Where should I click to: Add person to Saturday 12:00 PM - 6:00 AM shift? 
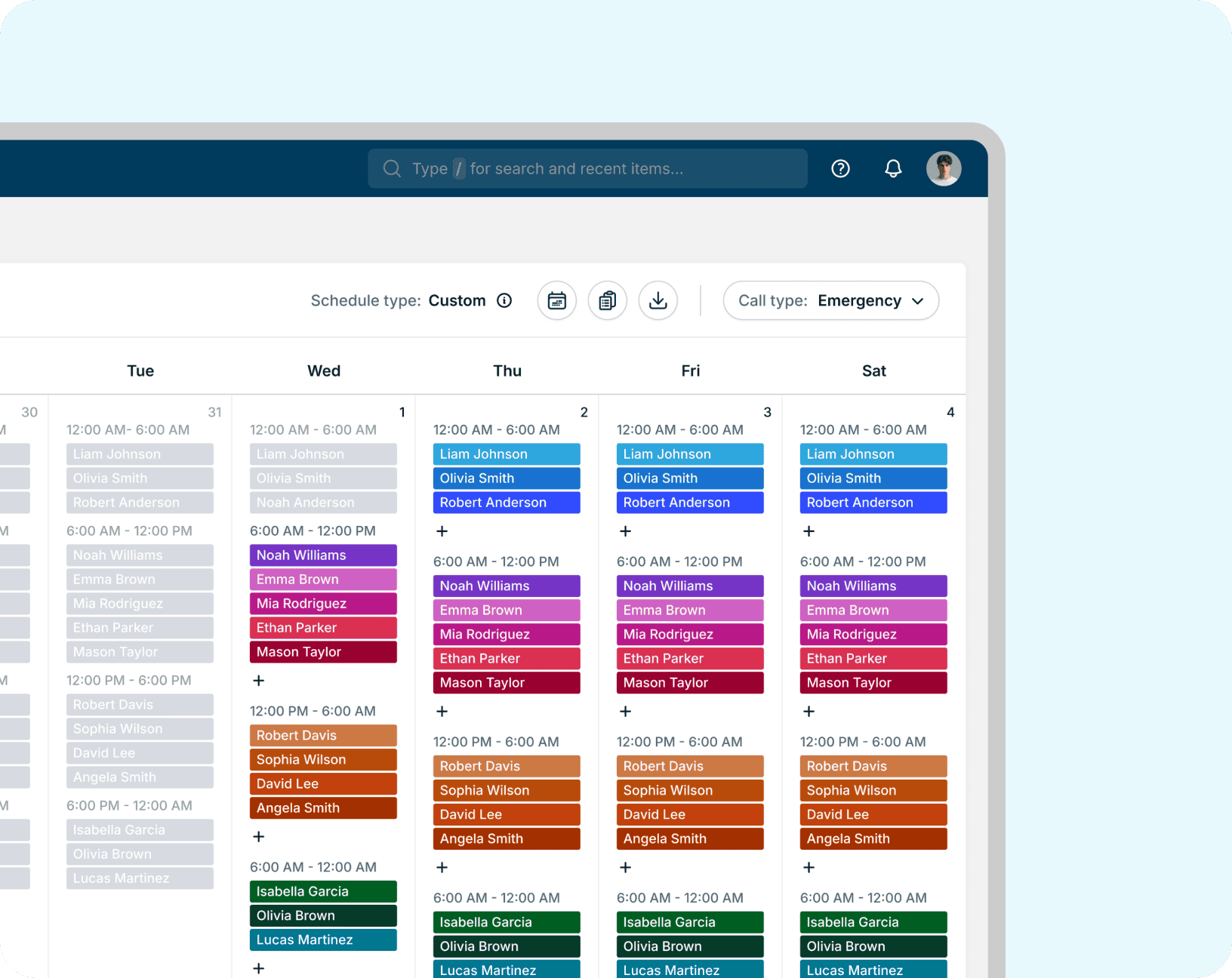coord(809,868)
